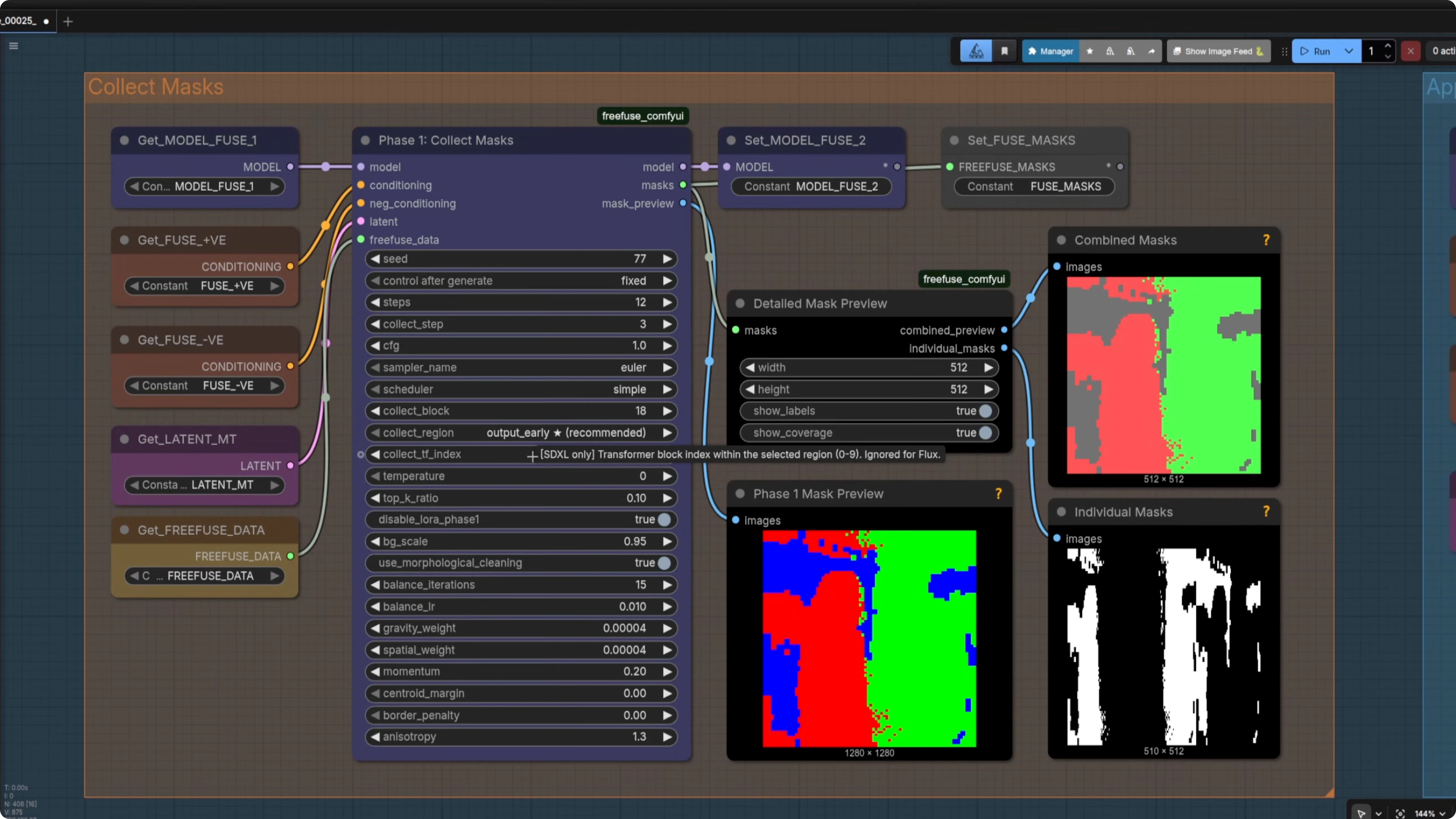Toggle the disable_lora_phase1 switch
This screenshot has height=819, width=1456.
[664, 519]
